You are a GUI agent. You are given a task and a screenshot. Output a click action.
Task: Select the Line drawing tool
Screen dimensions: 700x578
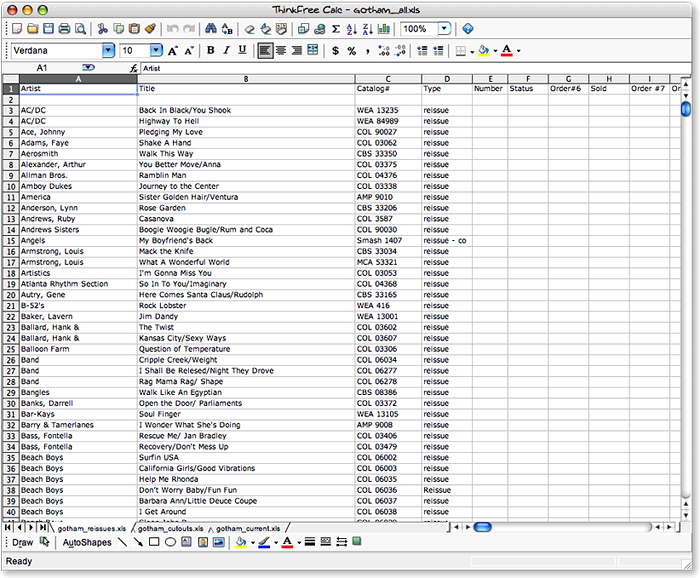point(122,542)
